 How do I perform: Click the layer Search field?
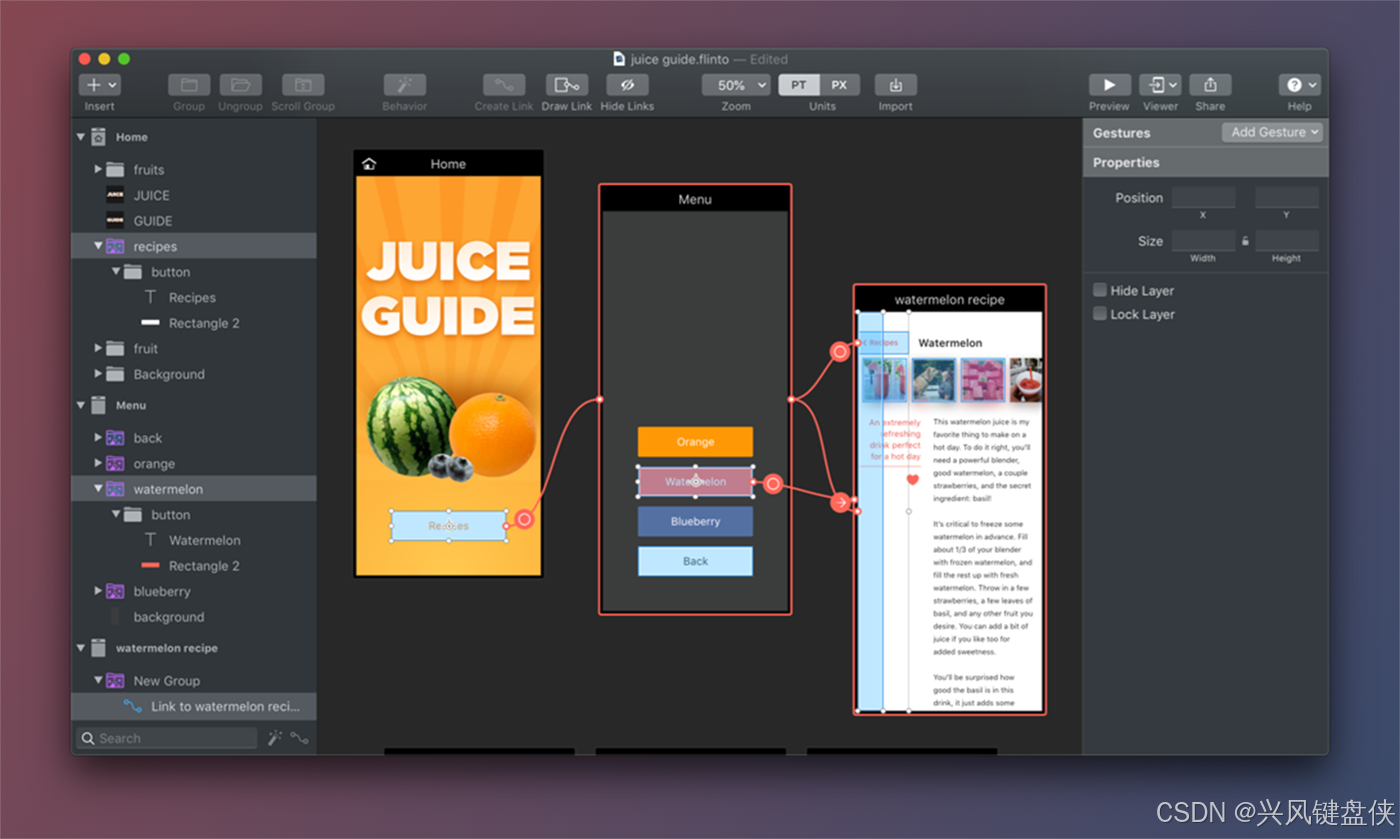click(167, 738)
